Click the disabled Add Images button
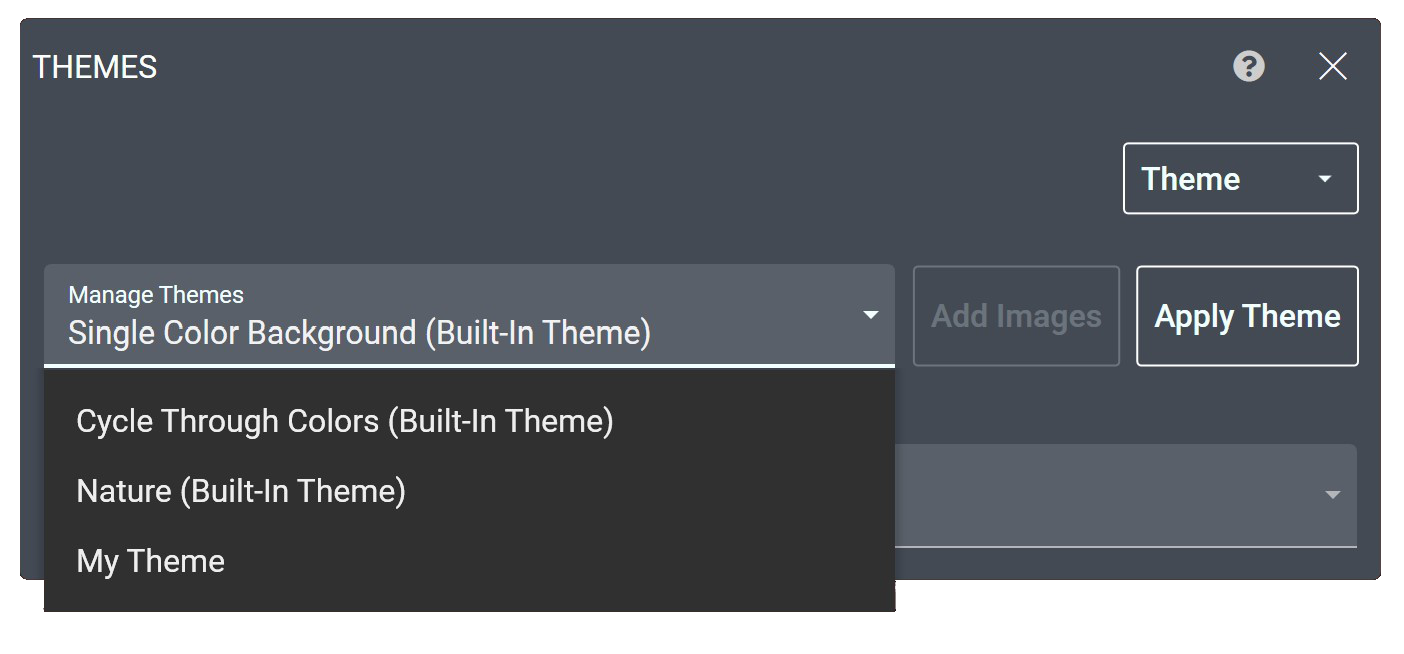1404x654 pixels. [1016, 316]
